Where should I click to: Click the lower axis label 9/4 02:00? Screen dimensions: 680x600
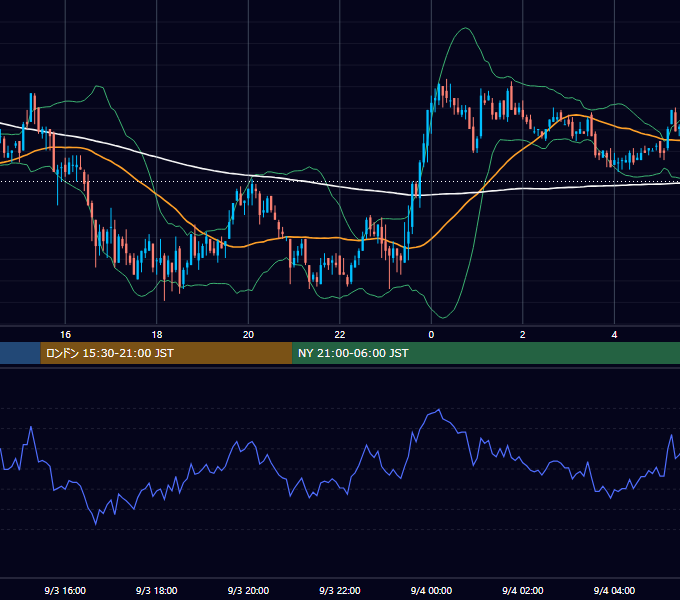tap(523, 590)
